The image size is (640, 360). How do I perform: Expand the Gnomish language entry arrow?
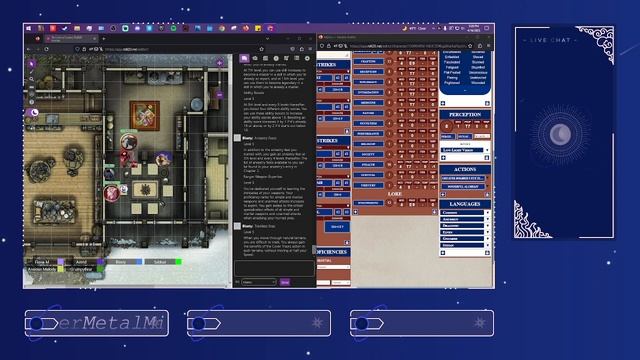pos(487,239)
